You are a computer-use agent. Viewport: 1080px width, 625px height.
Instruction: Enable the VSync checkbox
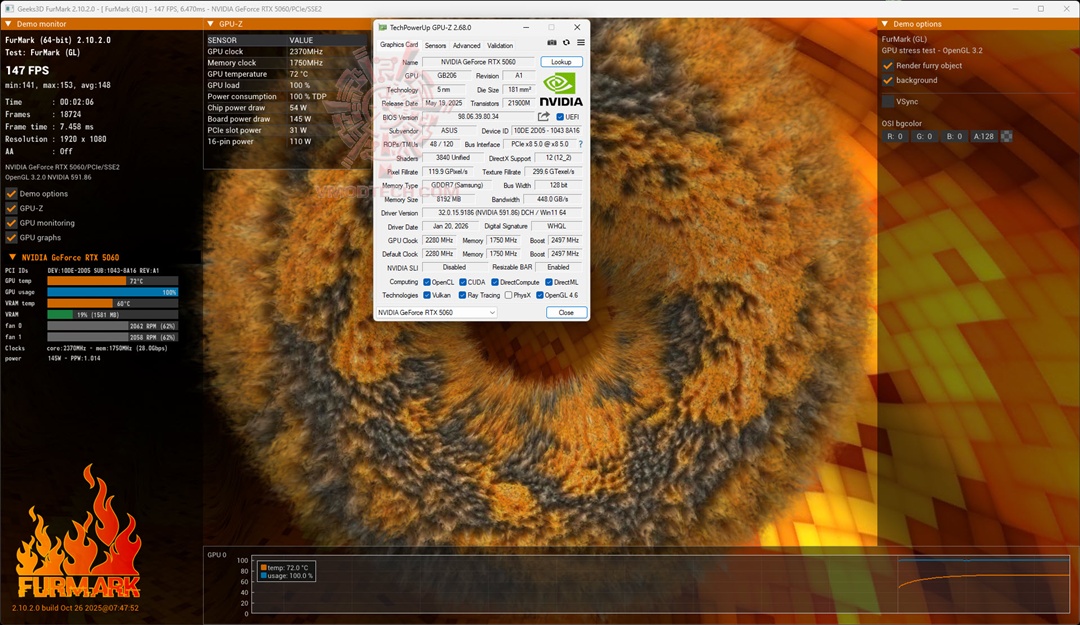point(888,101)
